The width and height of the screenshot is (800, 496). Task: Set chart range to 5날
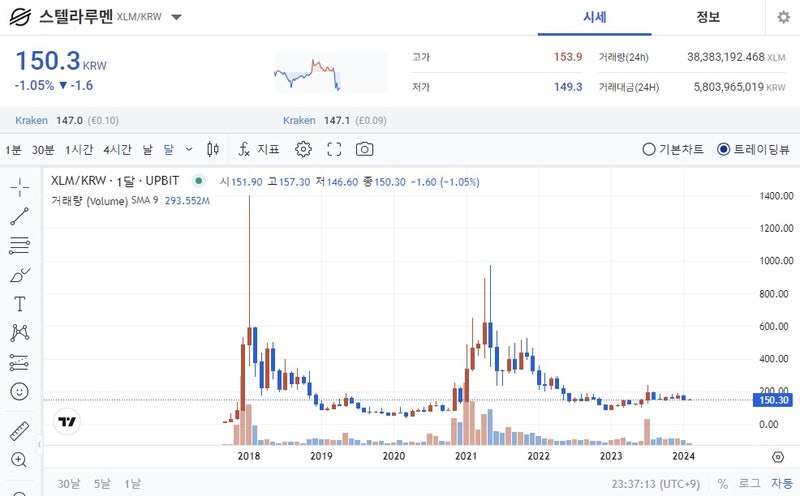coord(102,484)
